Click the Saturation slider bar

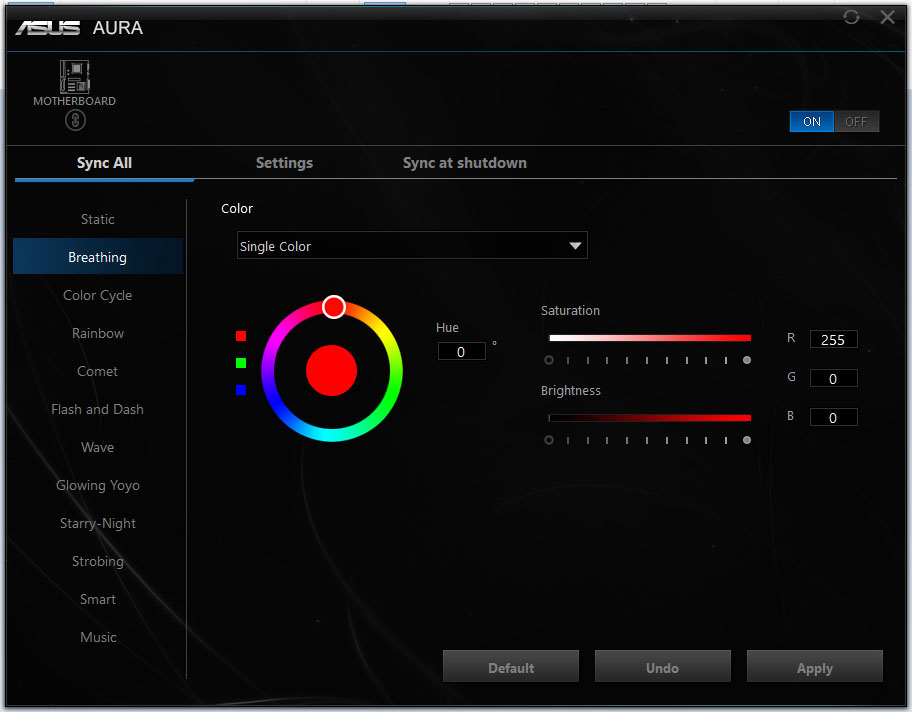click(x=650, y=338)
